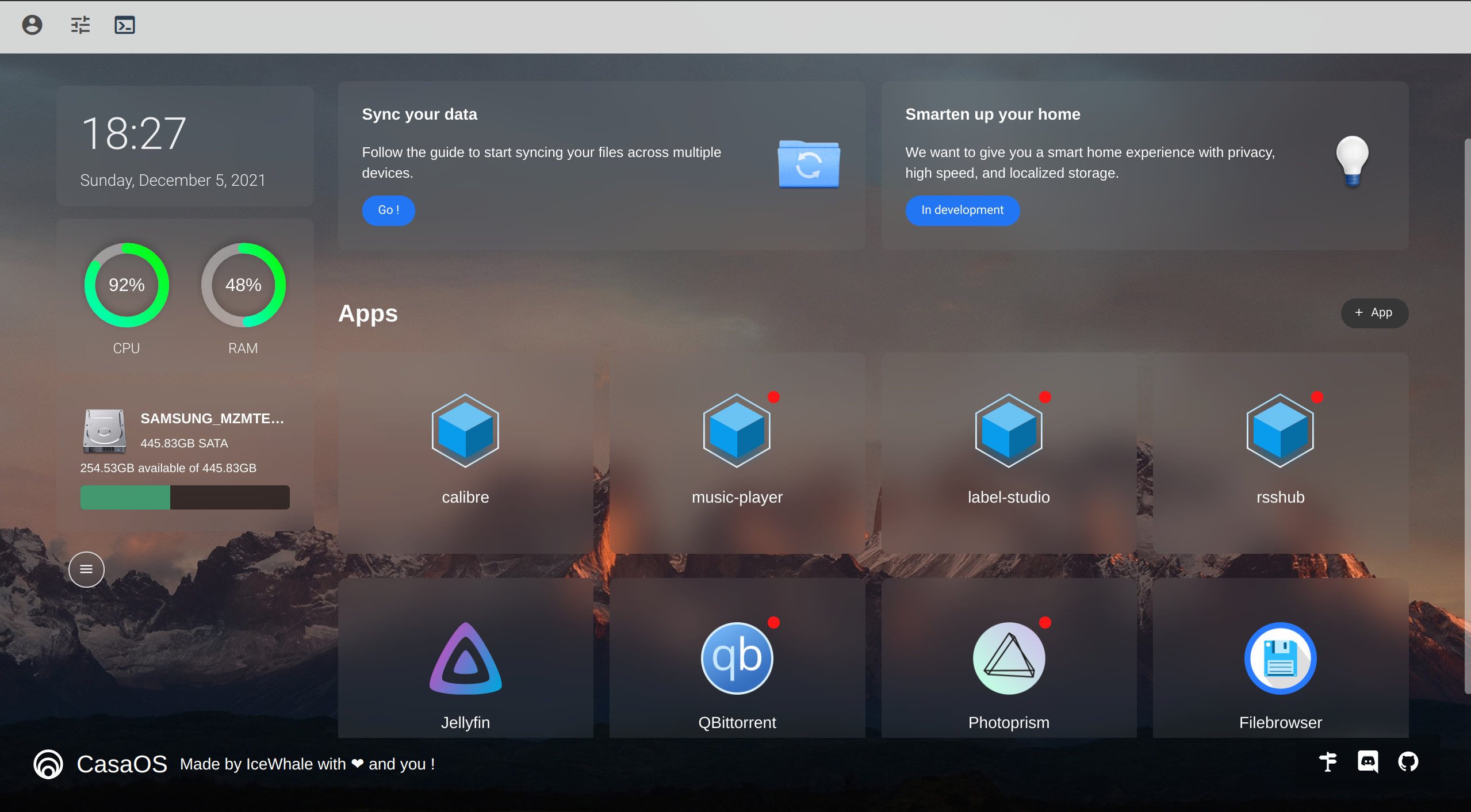Click the sync folder icon
This screenshot has width=1471, height=812.
[x=809, y=164]
